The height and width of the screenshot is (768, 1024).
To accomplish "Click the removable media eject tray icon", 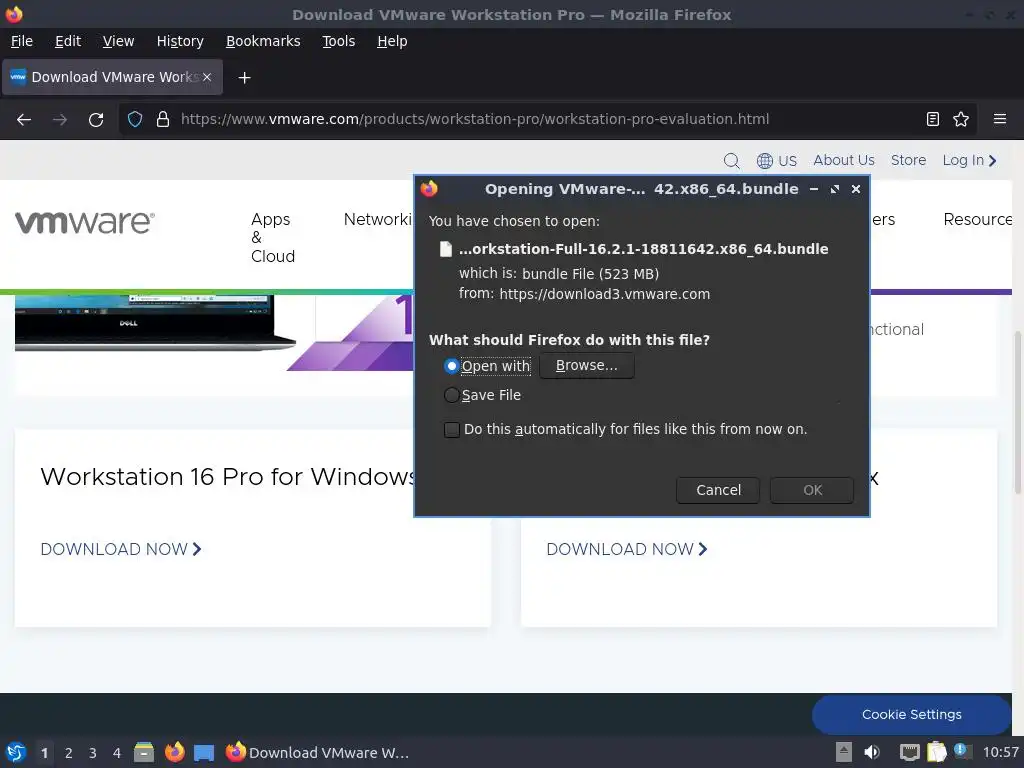I will click(844, 752).
